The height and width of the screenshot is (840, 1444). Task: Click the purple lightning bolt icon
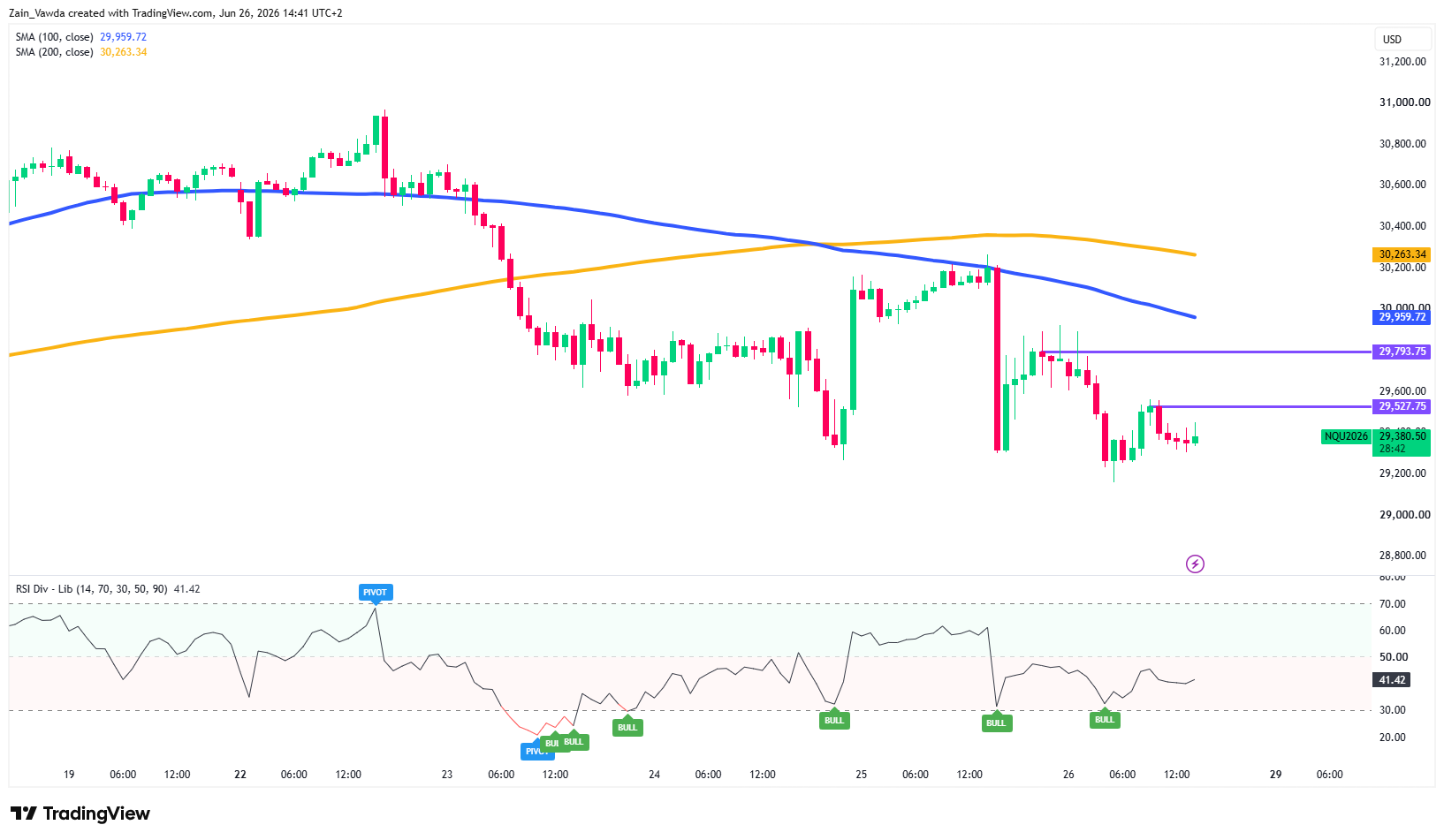(1195, 564)
